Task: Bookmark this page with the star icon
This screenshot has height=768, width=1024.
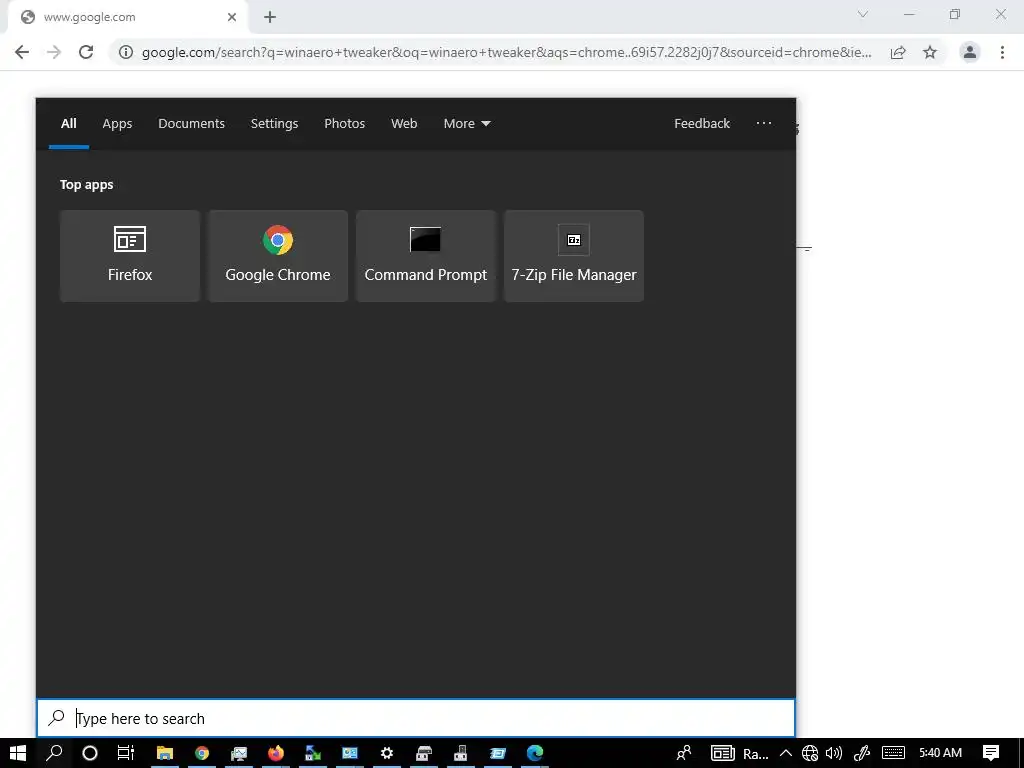Action: (x=930, y=52)
